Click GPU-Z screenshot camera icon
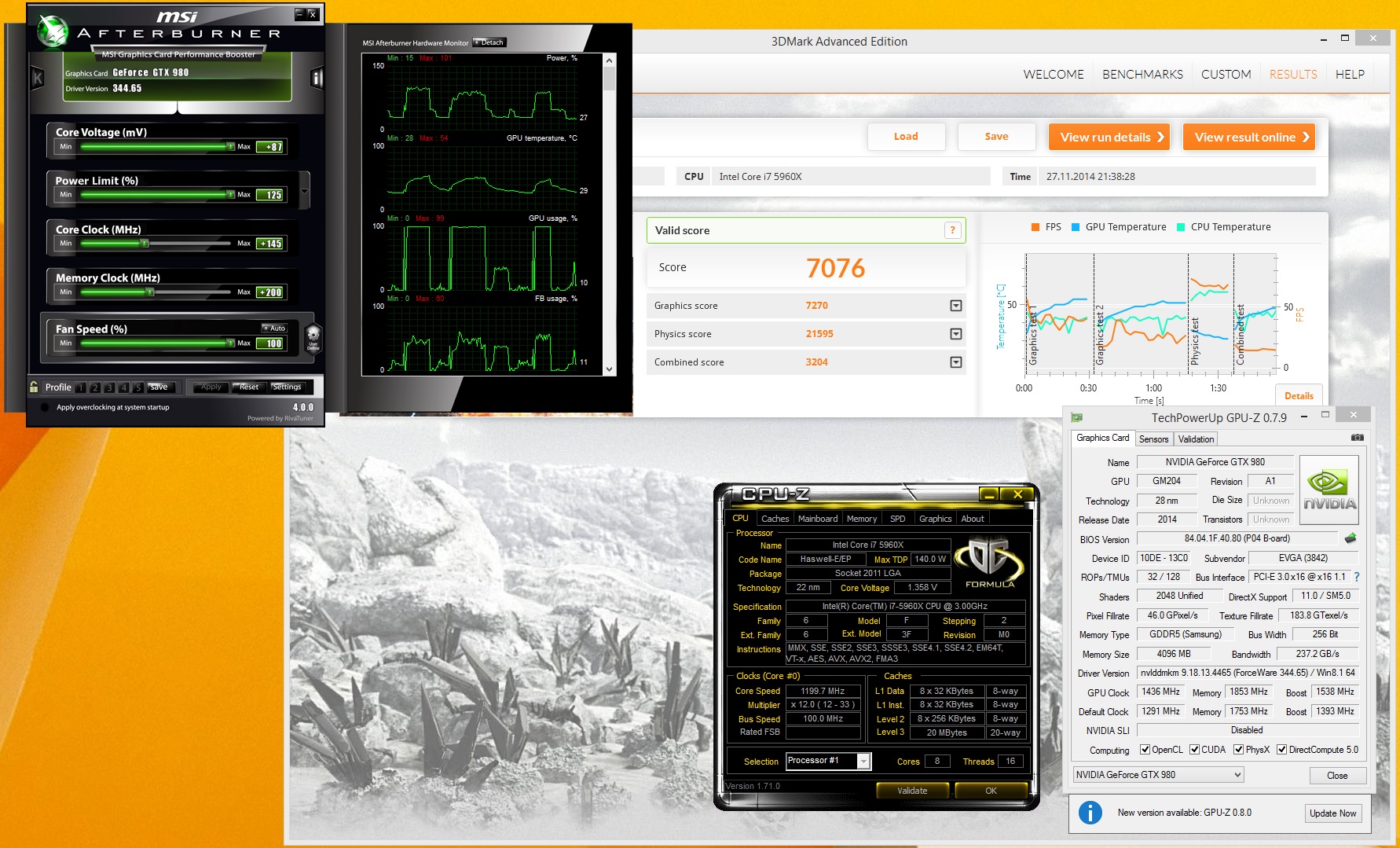The image size is (1400, 848). click(1357, 438)
